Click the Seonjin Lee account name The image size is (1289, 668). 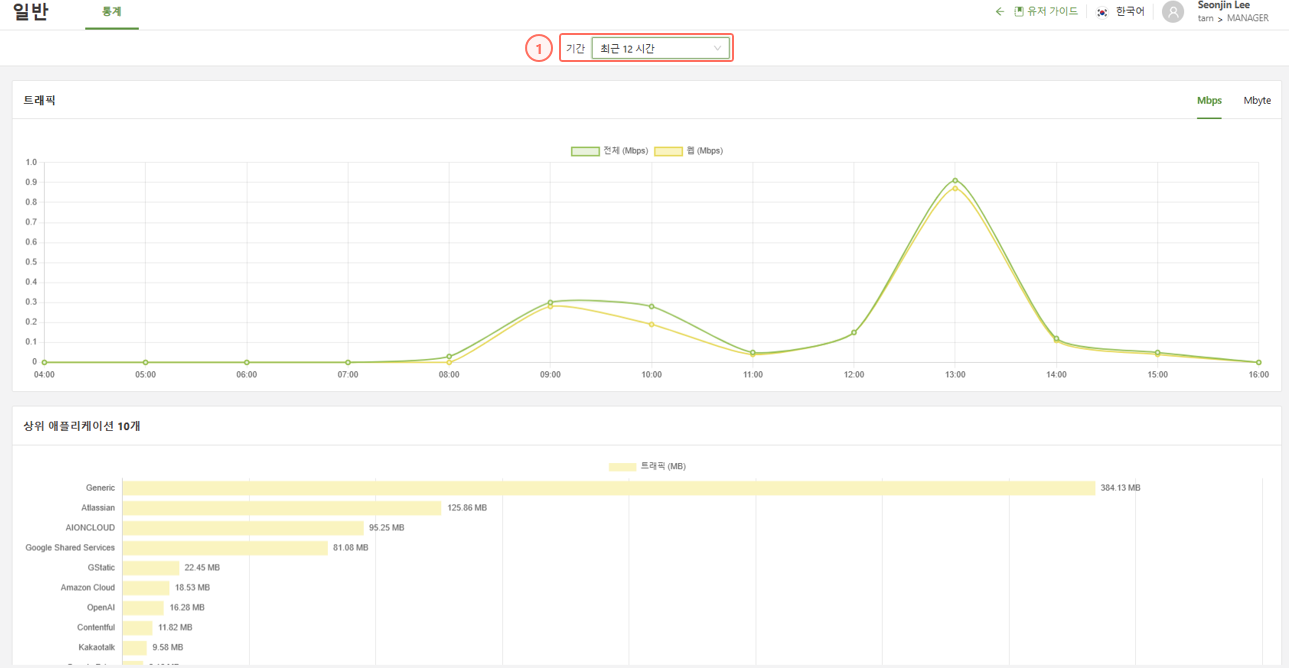pos(1223,5)
